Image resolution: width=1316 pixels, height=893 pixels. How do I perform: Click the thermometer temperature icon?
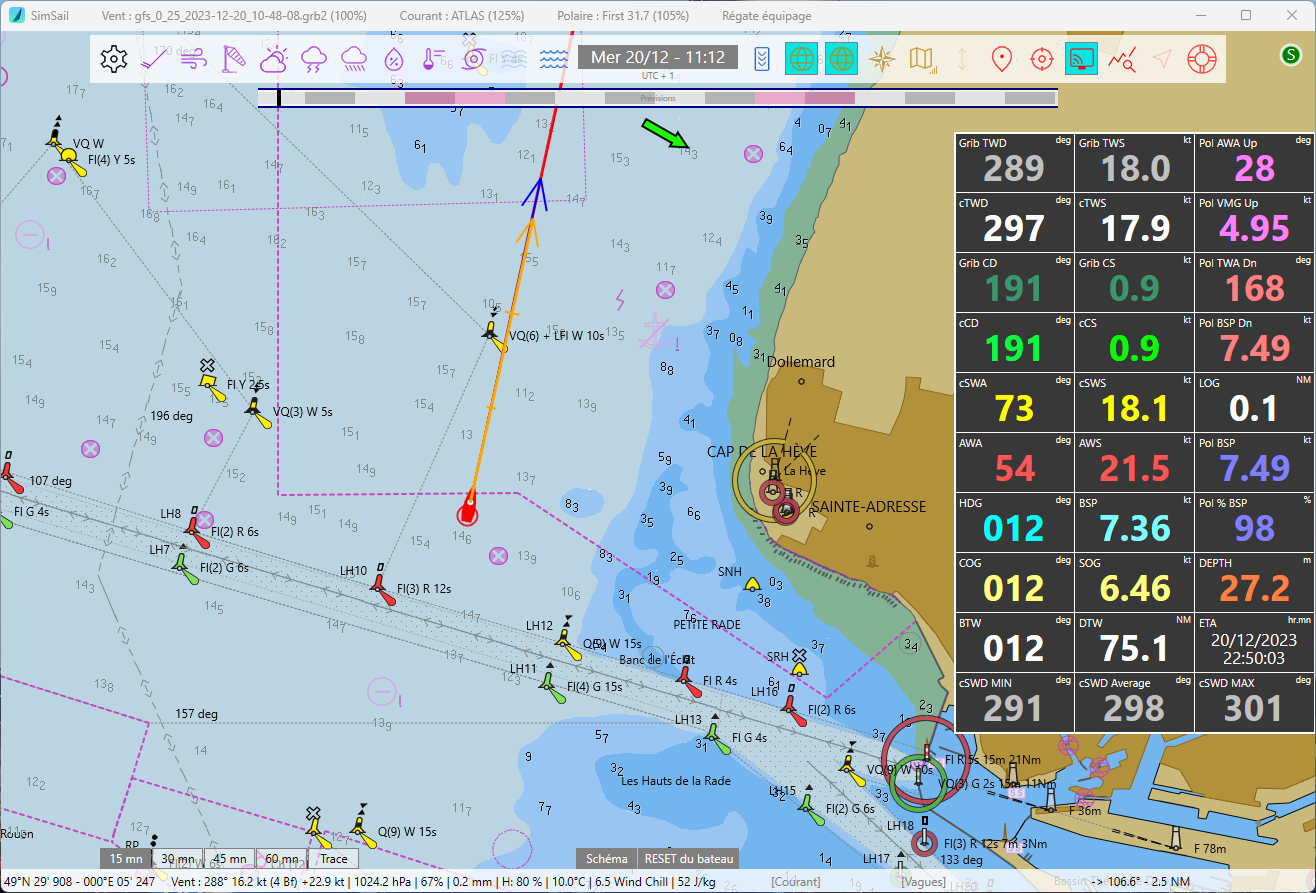[433, 59]
